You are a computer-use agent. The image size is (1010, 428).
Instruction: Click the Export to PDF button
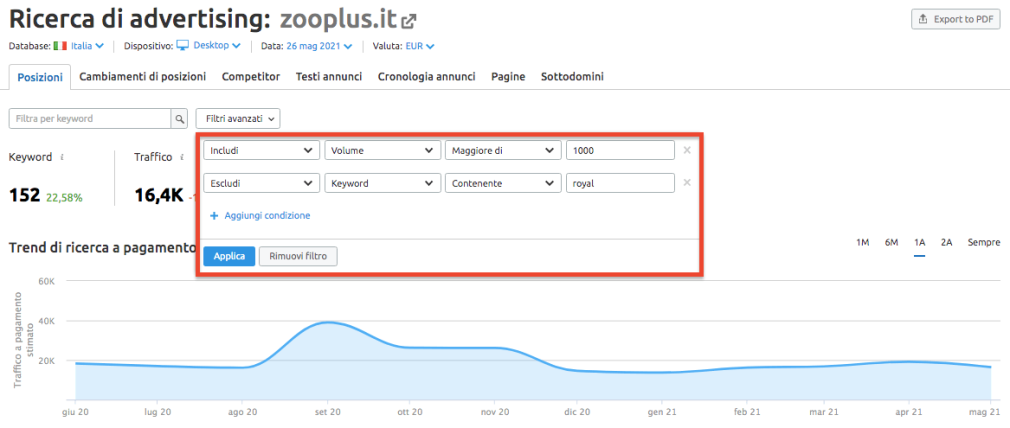tap(955, 20)
